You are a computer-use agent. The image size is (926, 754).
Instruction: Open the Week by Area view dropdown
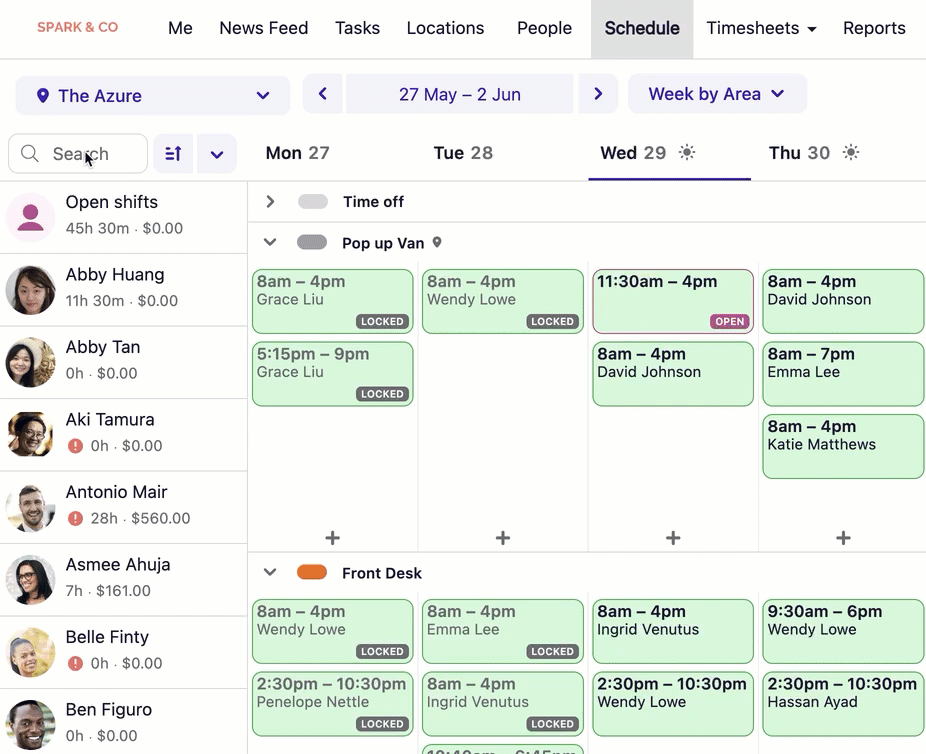(x=717, y=93)
